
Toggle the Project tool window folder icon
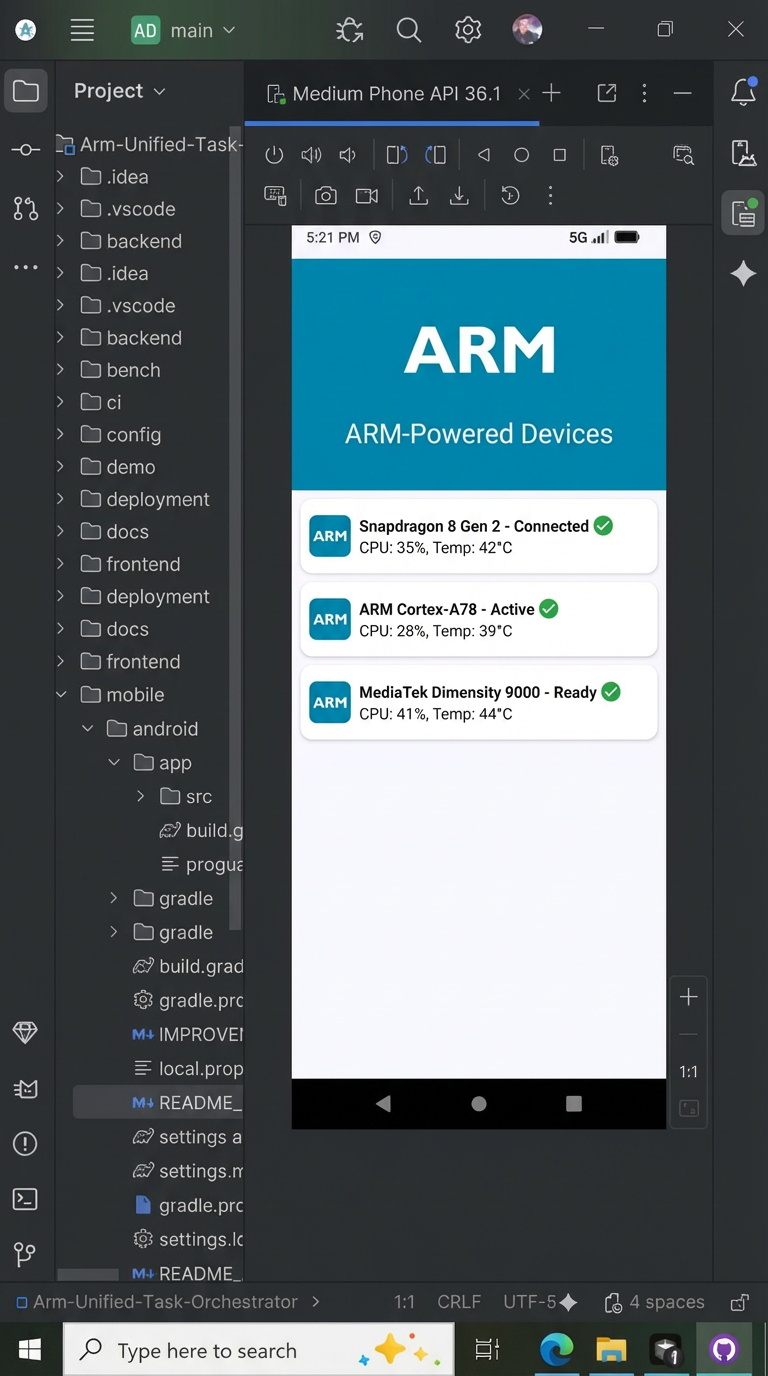(x=26, y=92)
